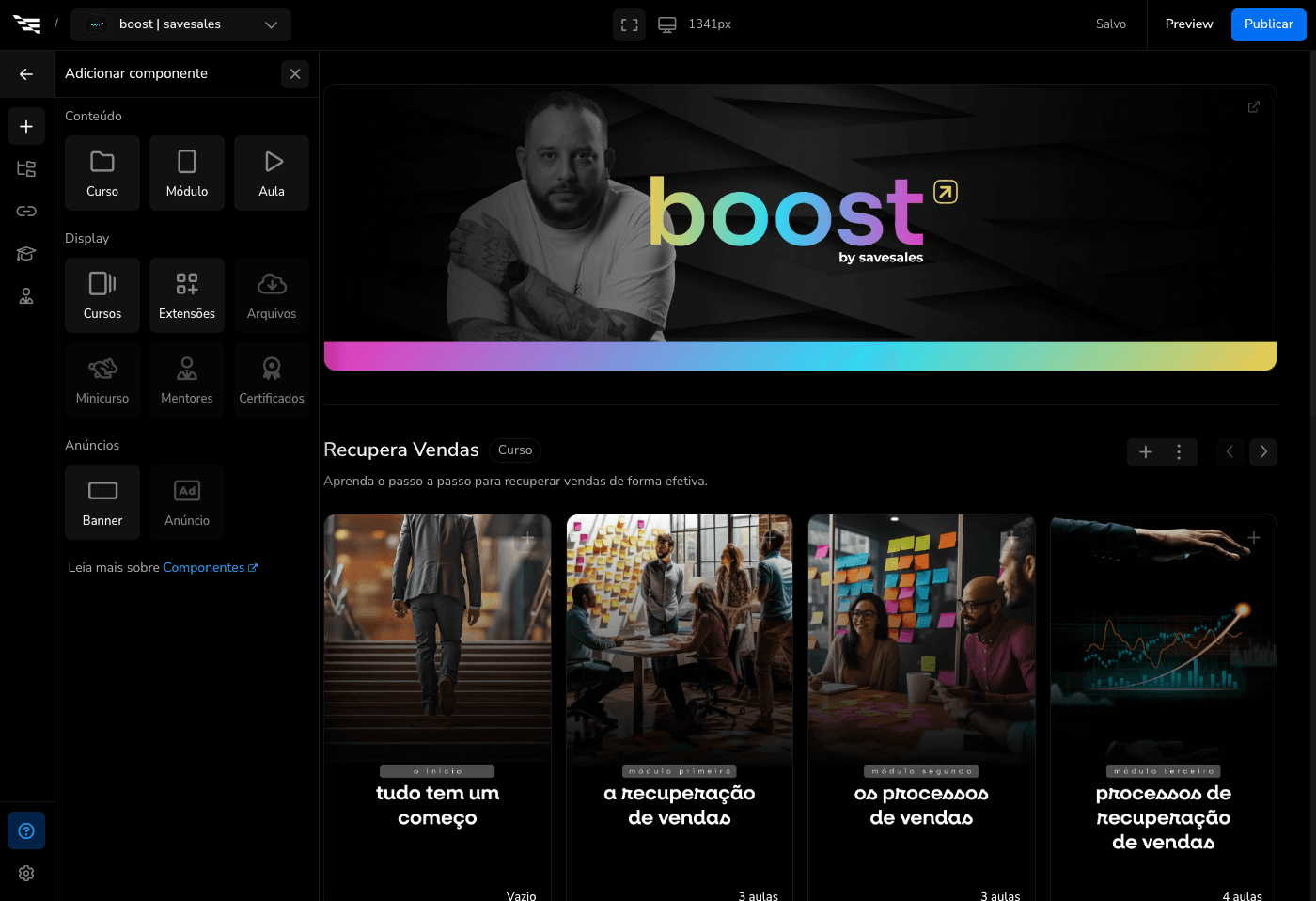Open the 'os processos de vendas' module card
The height and width of the screenshot is (901, 1316).
pyautogui.click(x=921, y=707)
